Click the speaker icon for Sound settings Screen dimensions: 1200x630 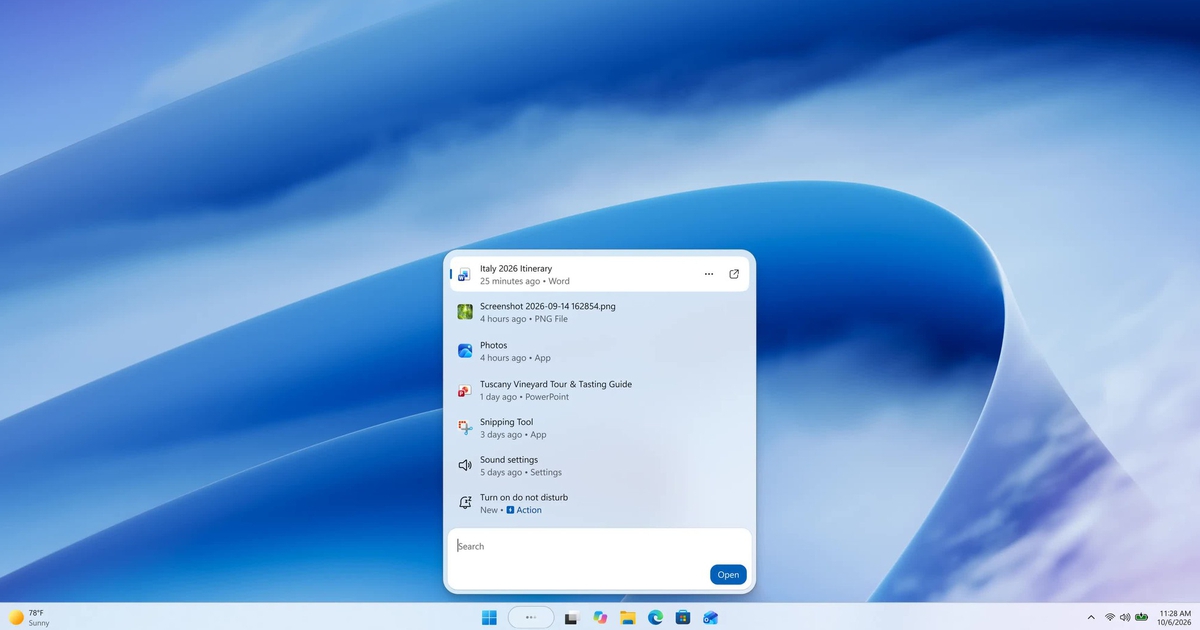tap(464, 466)
